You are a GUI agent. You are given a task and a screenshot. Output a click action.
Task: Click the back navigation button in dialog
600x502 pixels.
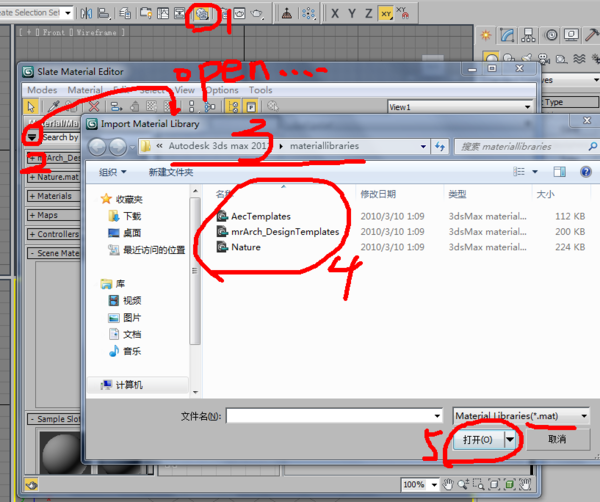[x=97, y=147]
